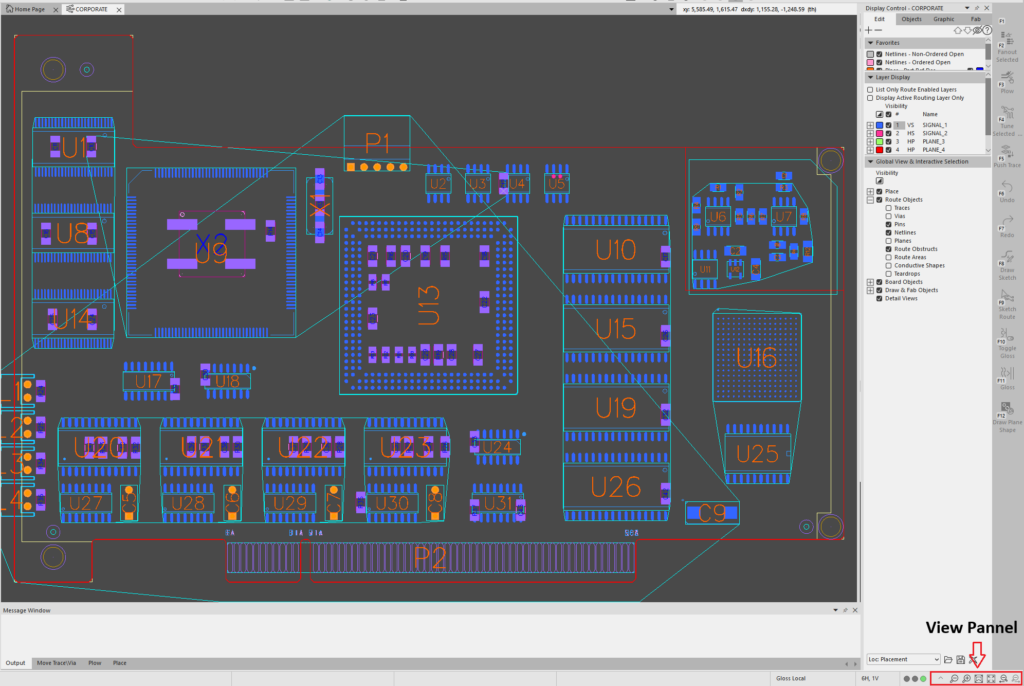Uncheck the Netlines checkbox under Route Objects

tap(888, 233)
